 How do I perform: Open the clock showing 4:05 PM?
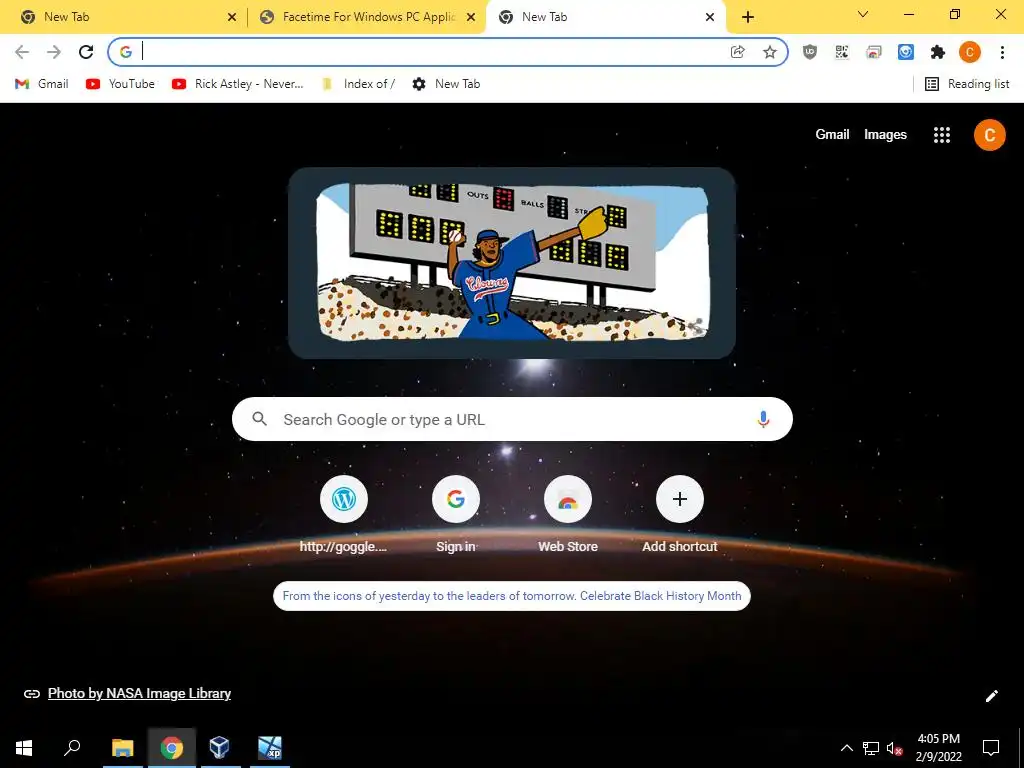click(x=938, y=748)
